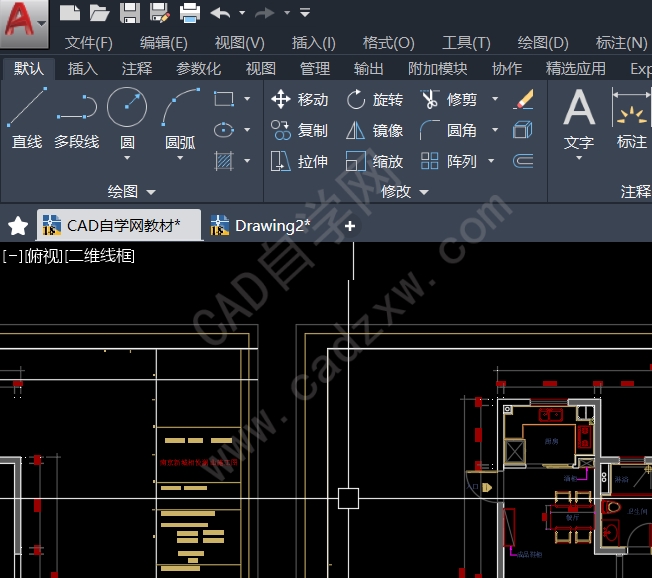The width and height of the screenshot is (652, 578).
Task: Expand the hatch tool dropdown arrow
Action: [247, 161]
